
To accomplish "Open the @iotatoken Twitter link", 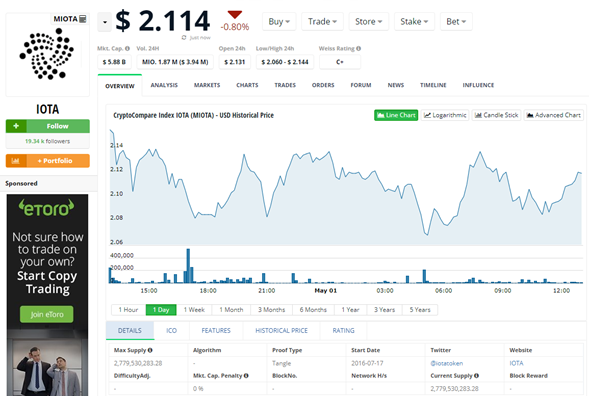I will point(447,363).
